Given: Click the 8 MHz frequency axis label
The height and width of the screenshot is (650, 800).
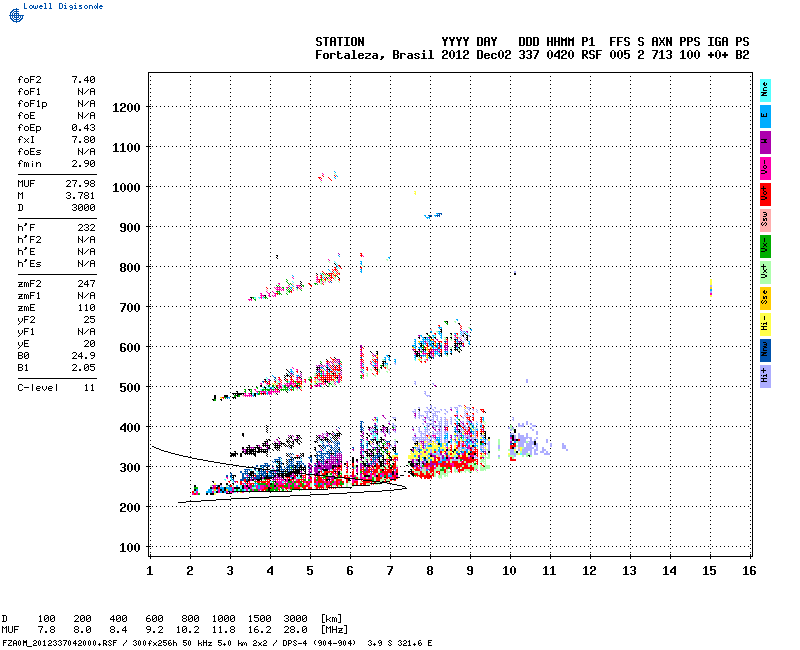Looking at the screenshot, I should (x=430, y=571).
